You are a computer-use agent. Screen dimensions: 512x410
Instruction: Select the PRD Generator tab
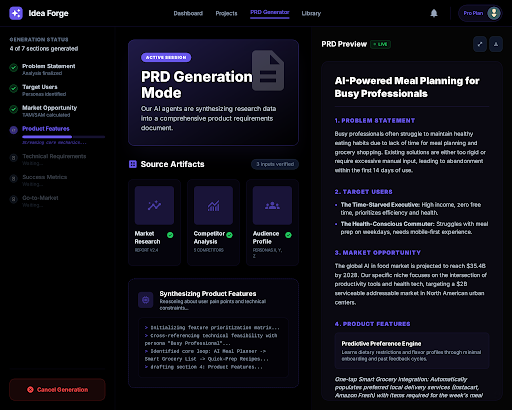point(270,12)
